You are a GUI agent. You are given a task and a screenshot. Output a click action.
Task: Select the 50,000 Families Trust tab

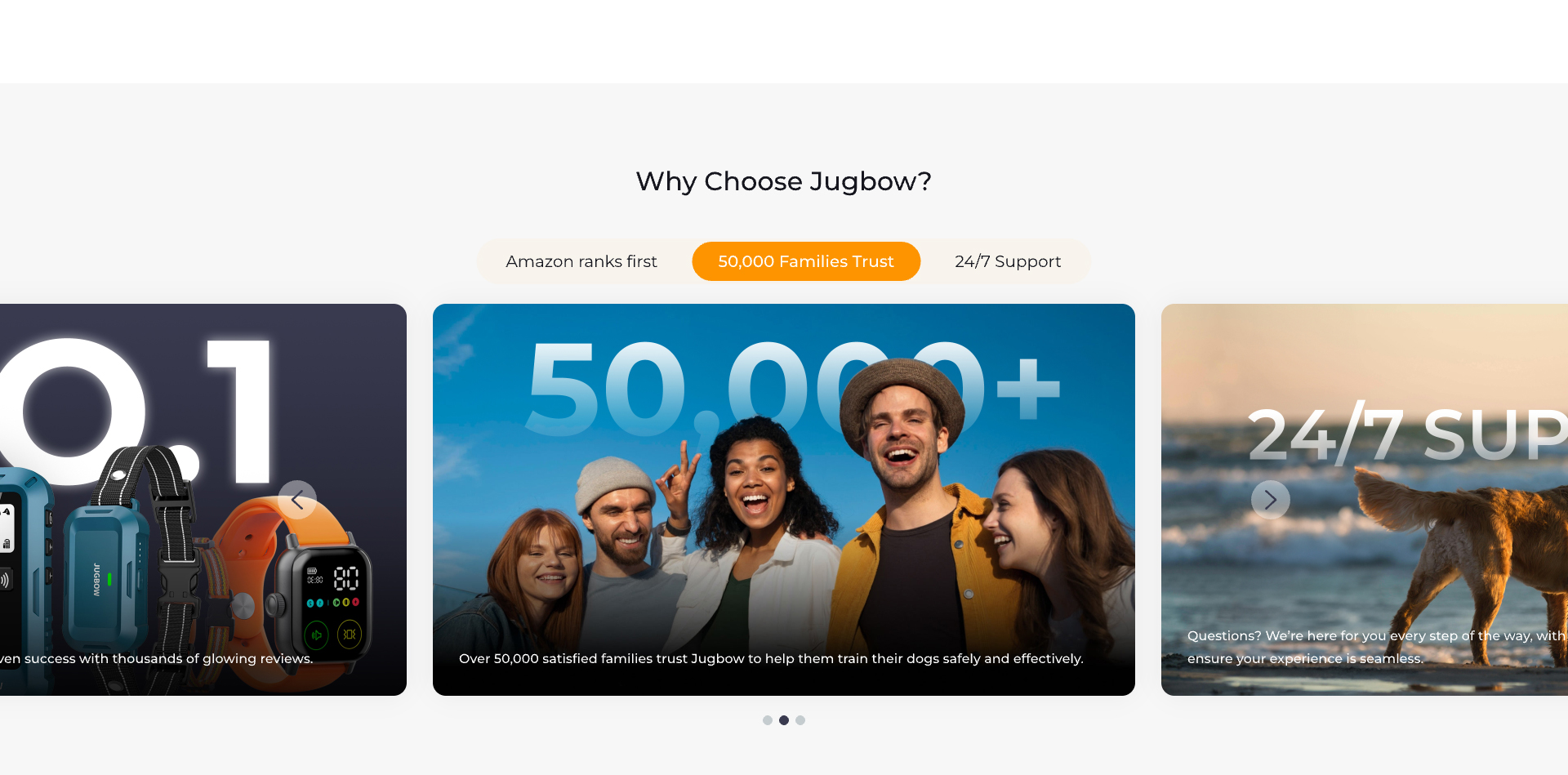806,261
